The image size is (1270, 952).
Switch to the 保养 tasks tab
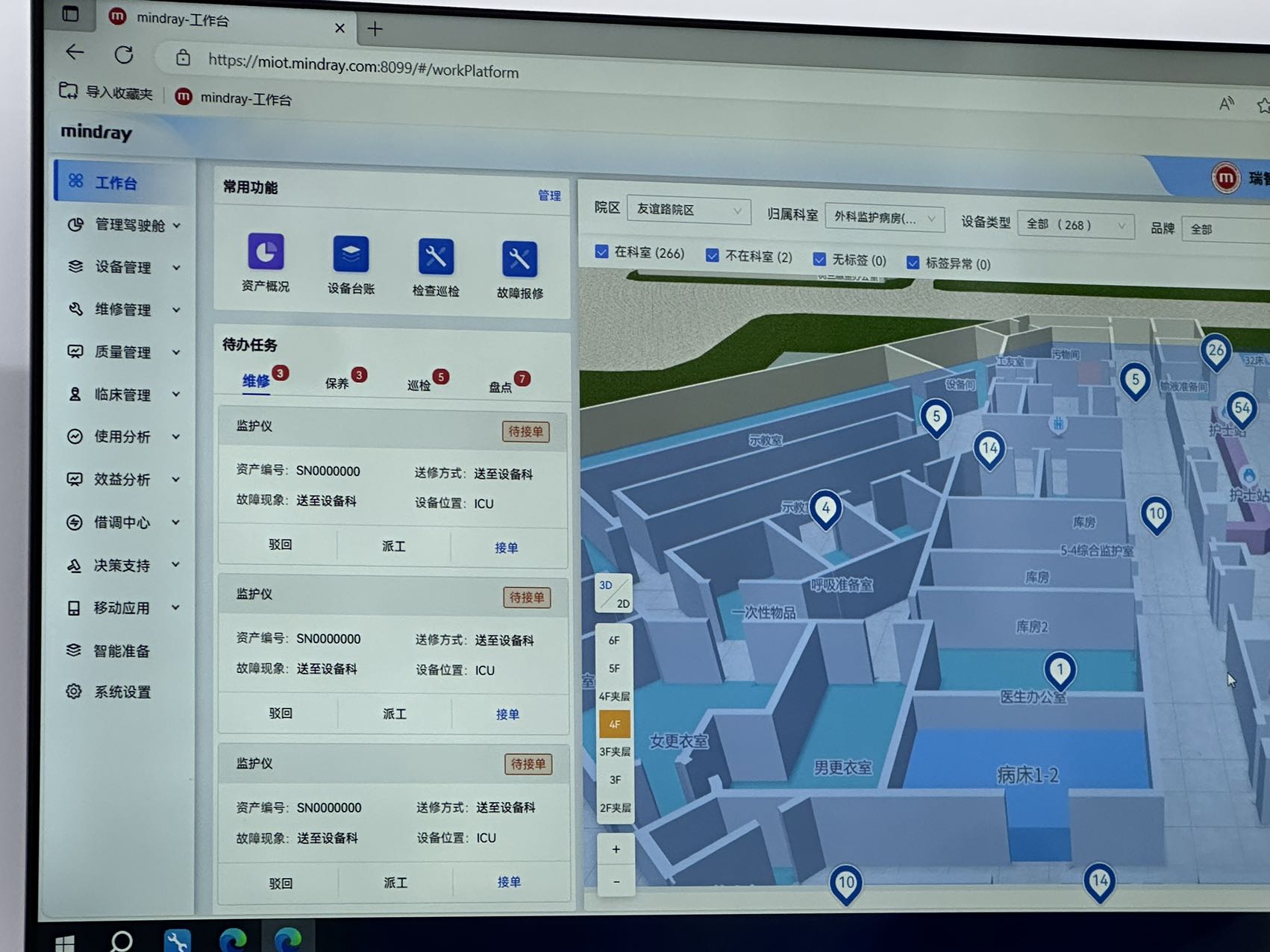tap(337, 383)
